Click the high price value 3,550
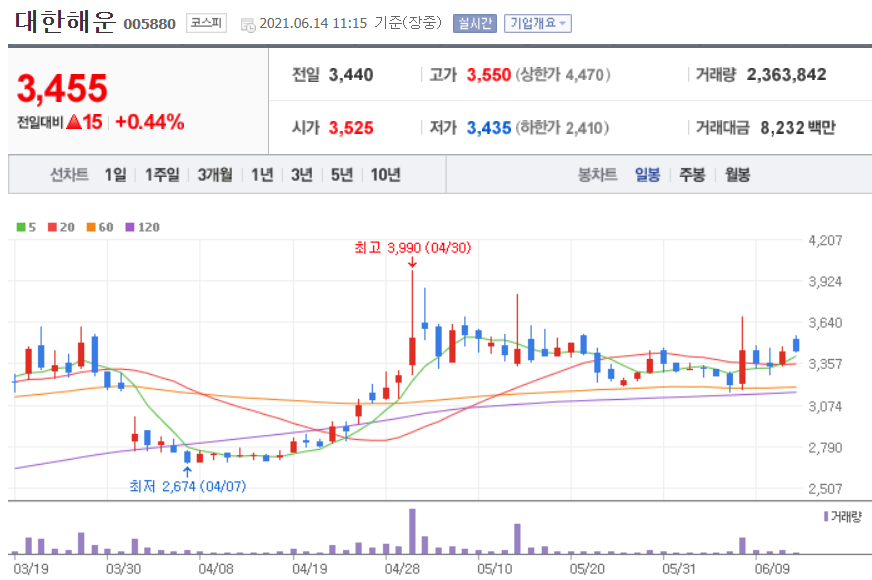This screenshot has height=580, width=872. (488, 75)
